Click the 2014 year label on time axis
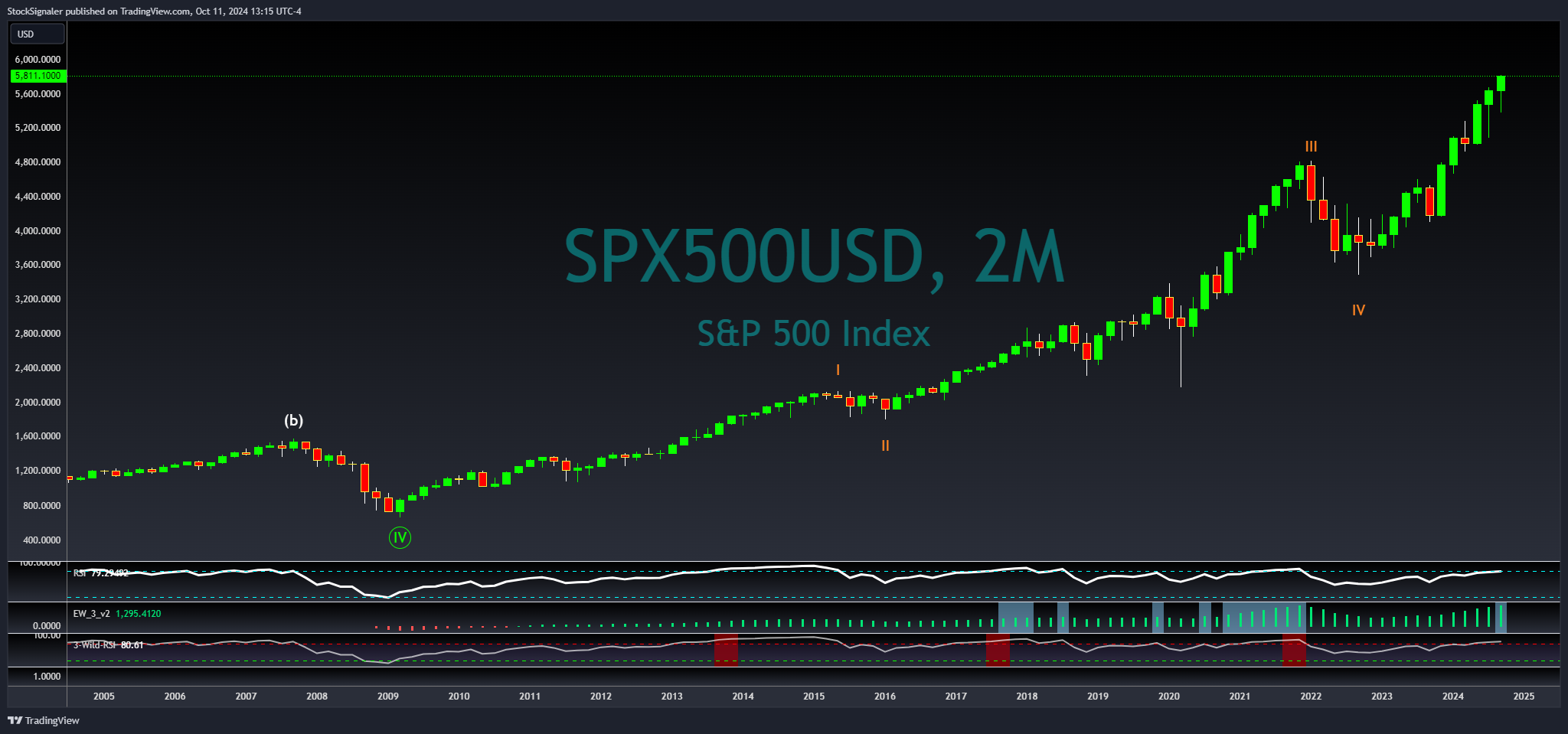Image resolution: width=1568 pixels, height=734 pixels. click(743, 696)
